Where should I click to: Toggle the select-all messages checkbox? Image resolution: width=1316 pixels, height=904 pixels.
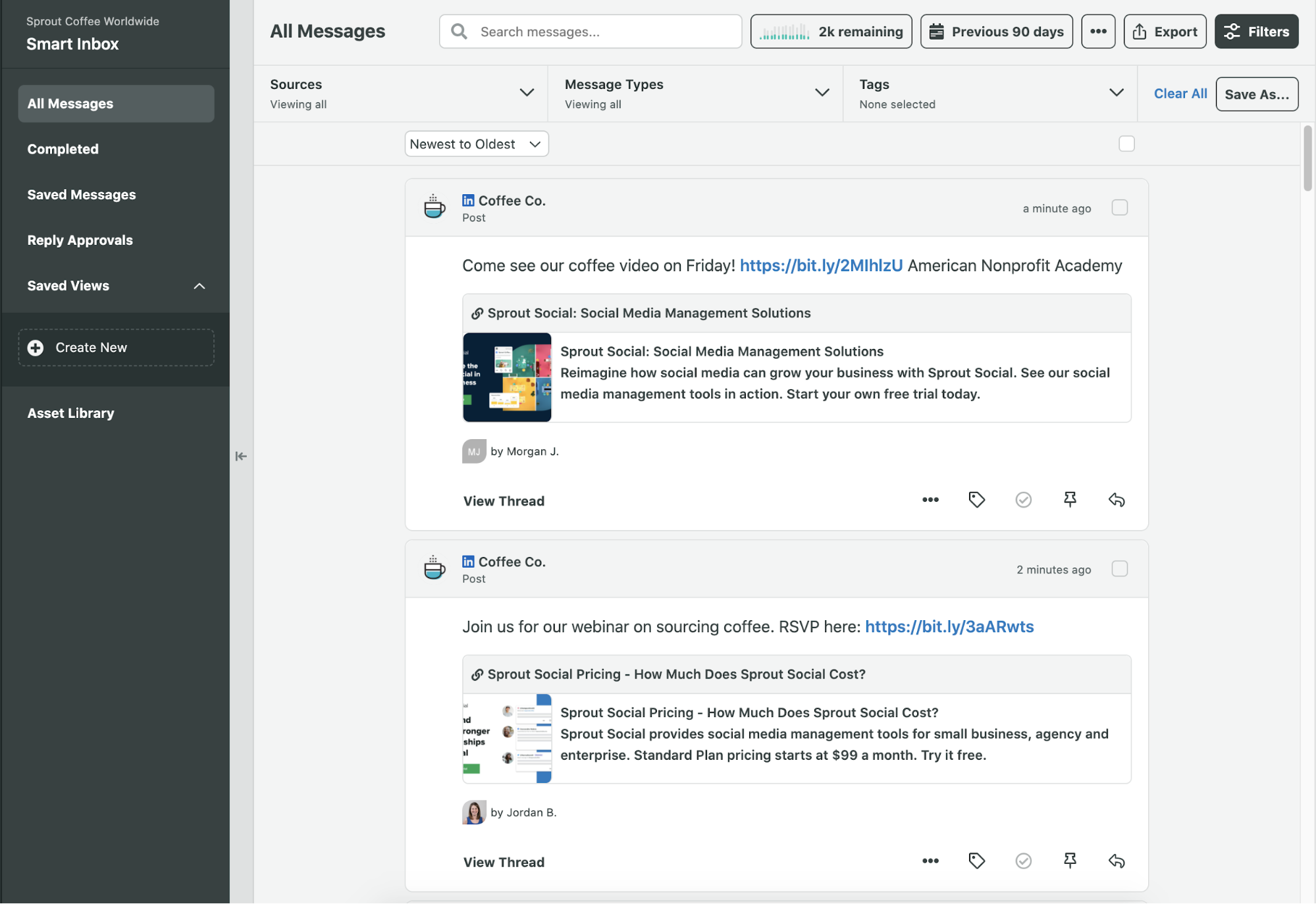[1126, 144]
